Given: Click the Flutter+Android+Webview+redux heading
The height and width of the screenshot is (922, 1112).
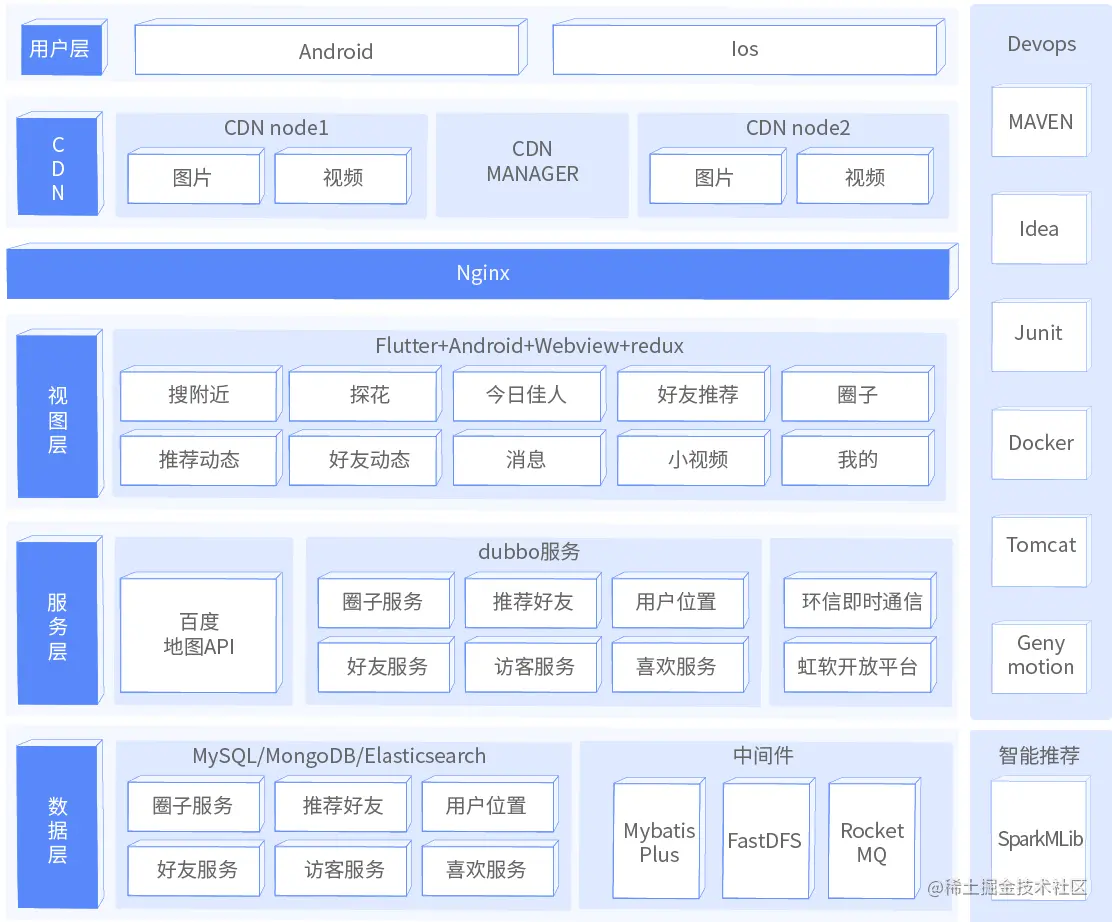Looking at the screenshot, I should 529,345.
